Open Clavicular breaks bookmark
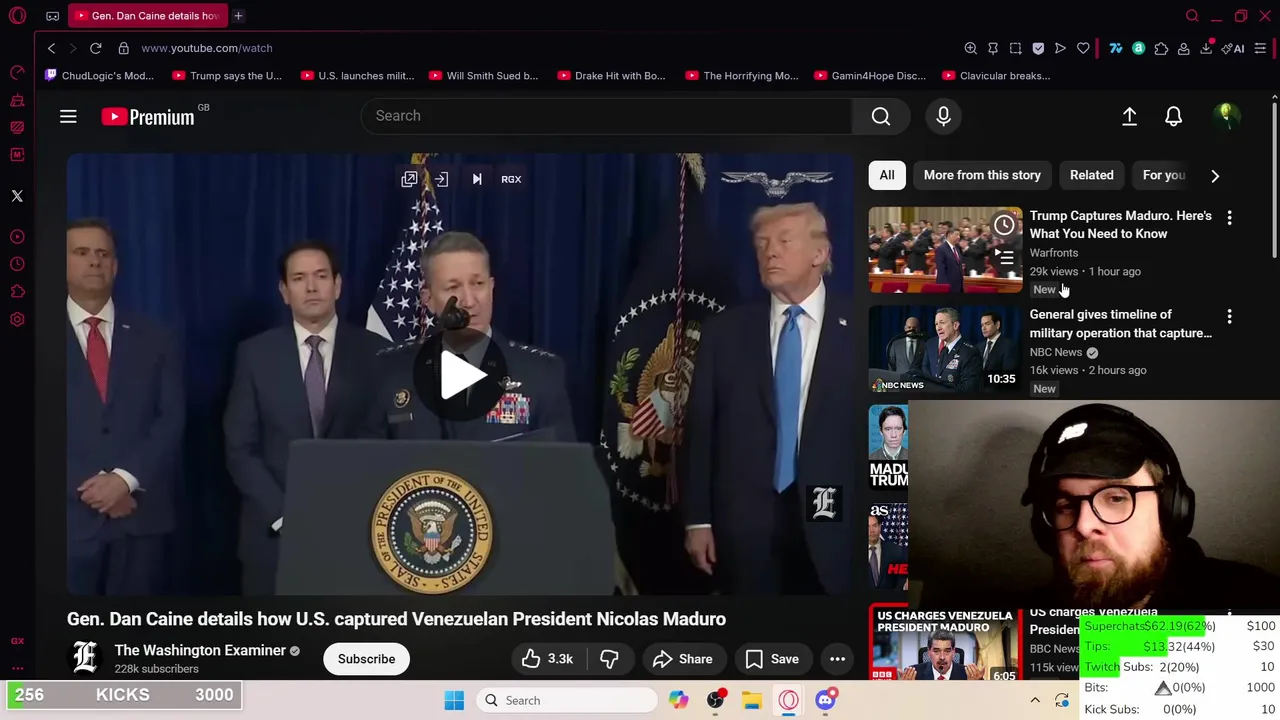This screenshot has height=720, width=1280. pos(996,76)
